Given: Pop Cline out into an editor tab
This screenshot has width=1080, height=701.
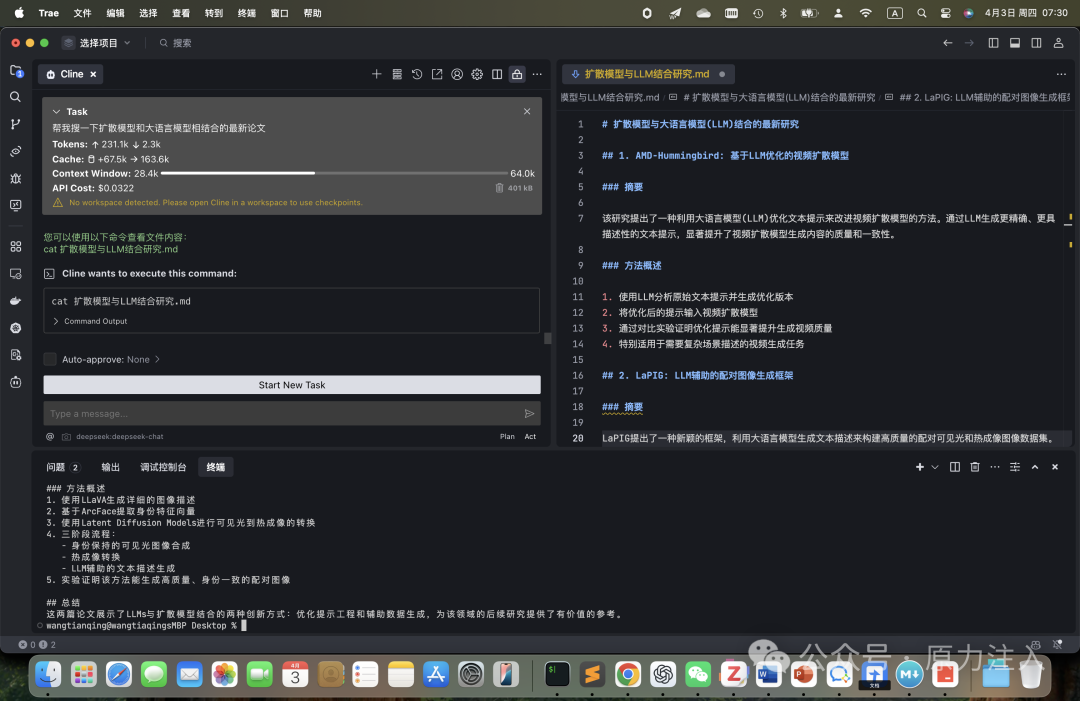Looking at the screenshot, I should [x=437, y=74].
